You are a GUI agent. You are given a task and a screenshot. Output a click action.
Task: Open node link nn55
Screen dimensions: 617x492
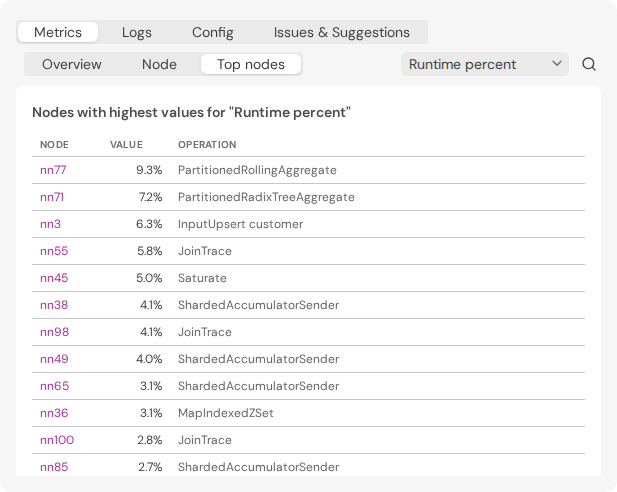(54, 251)
